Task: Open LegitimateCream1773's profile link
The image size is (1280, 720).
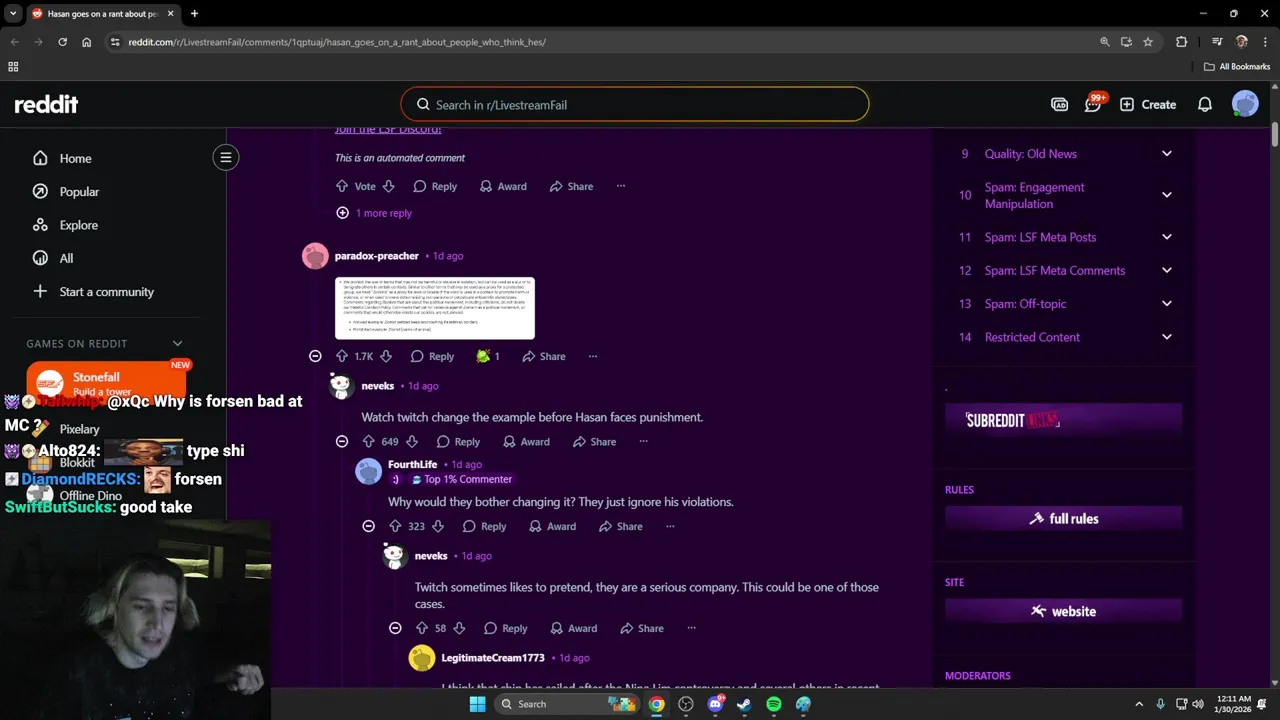Action: coord(493,658)
